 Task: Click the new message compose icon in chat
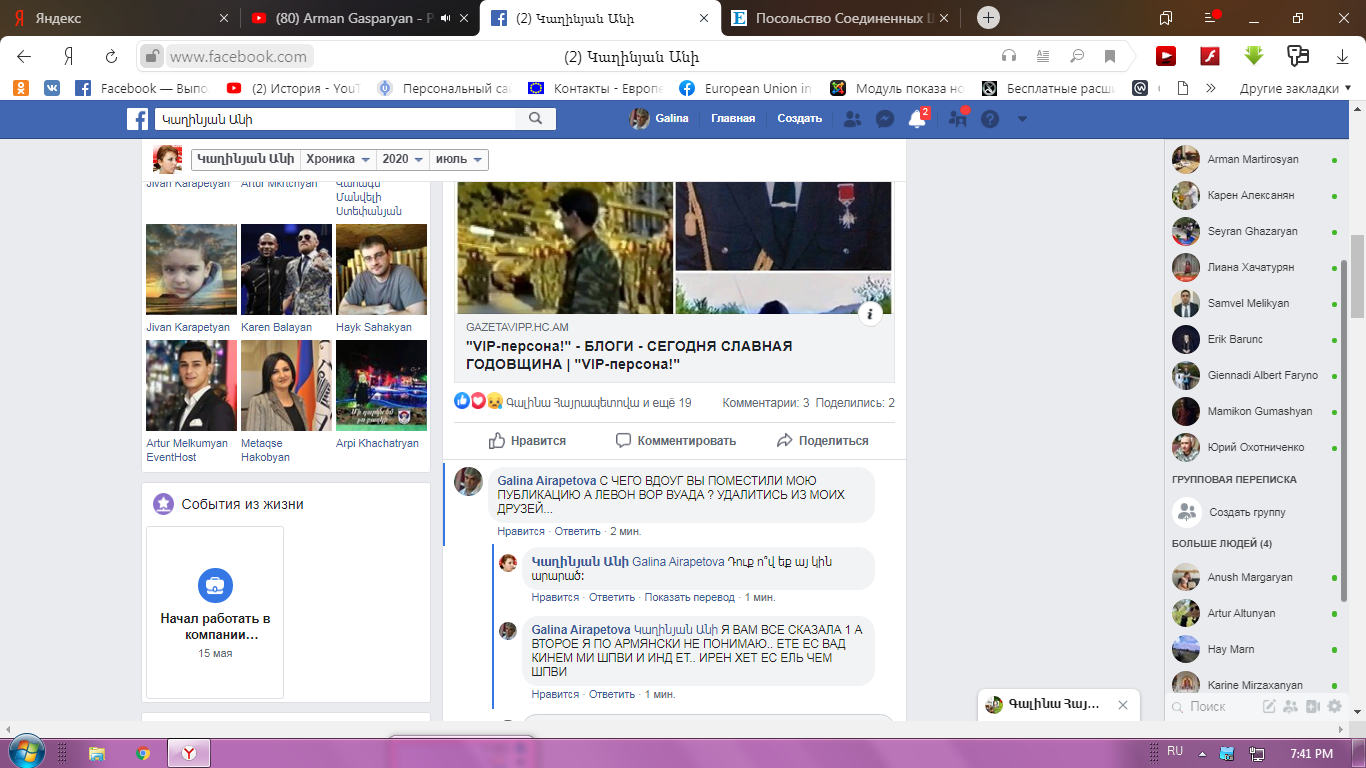(x=1269, y=706)
